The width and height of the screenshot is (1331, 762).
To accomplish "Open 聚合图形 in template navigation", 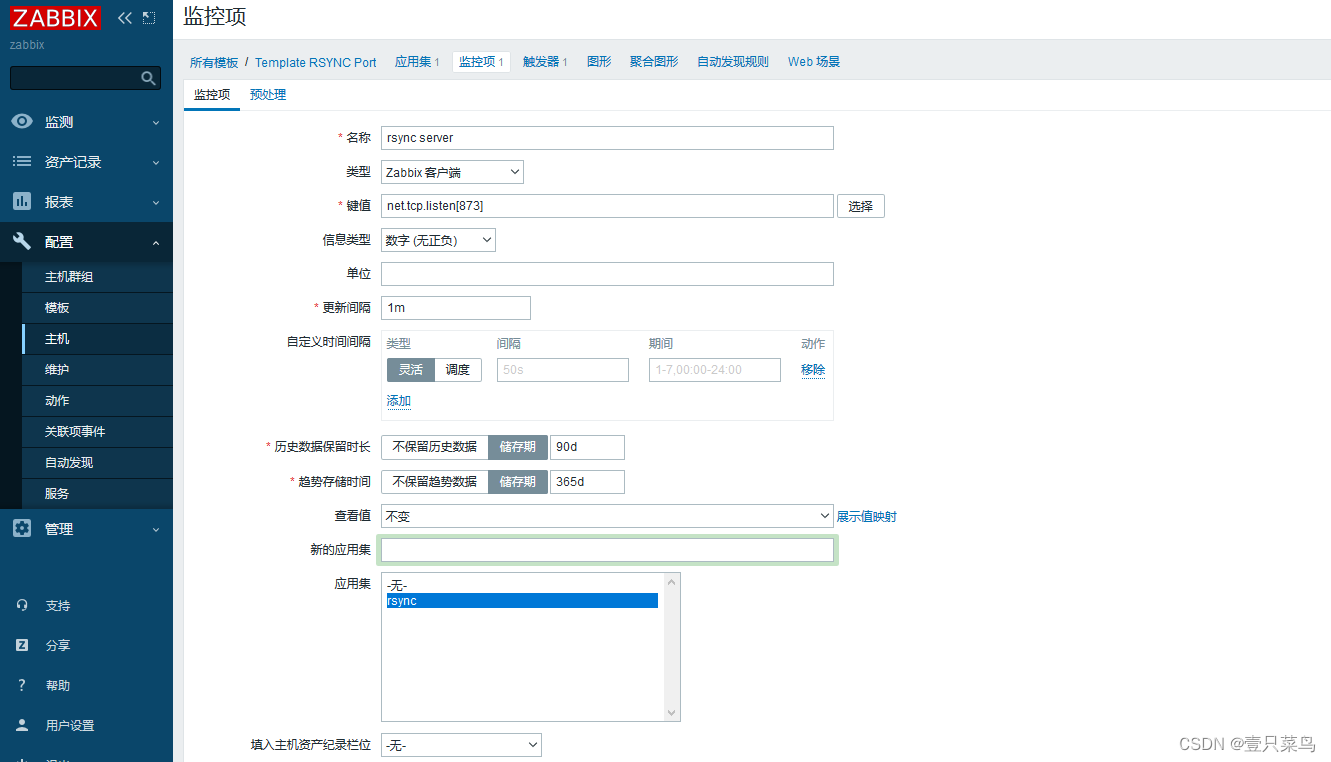I will pos(654,62).
